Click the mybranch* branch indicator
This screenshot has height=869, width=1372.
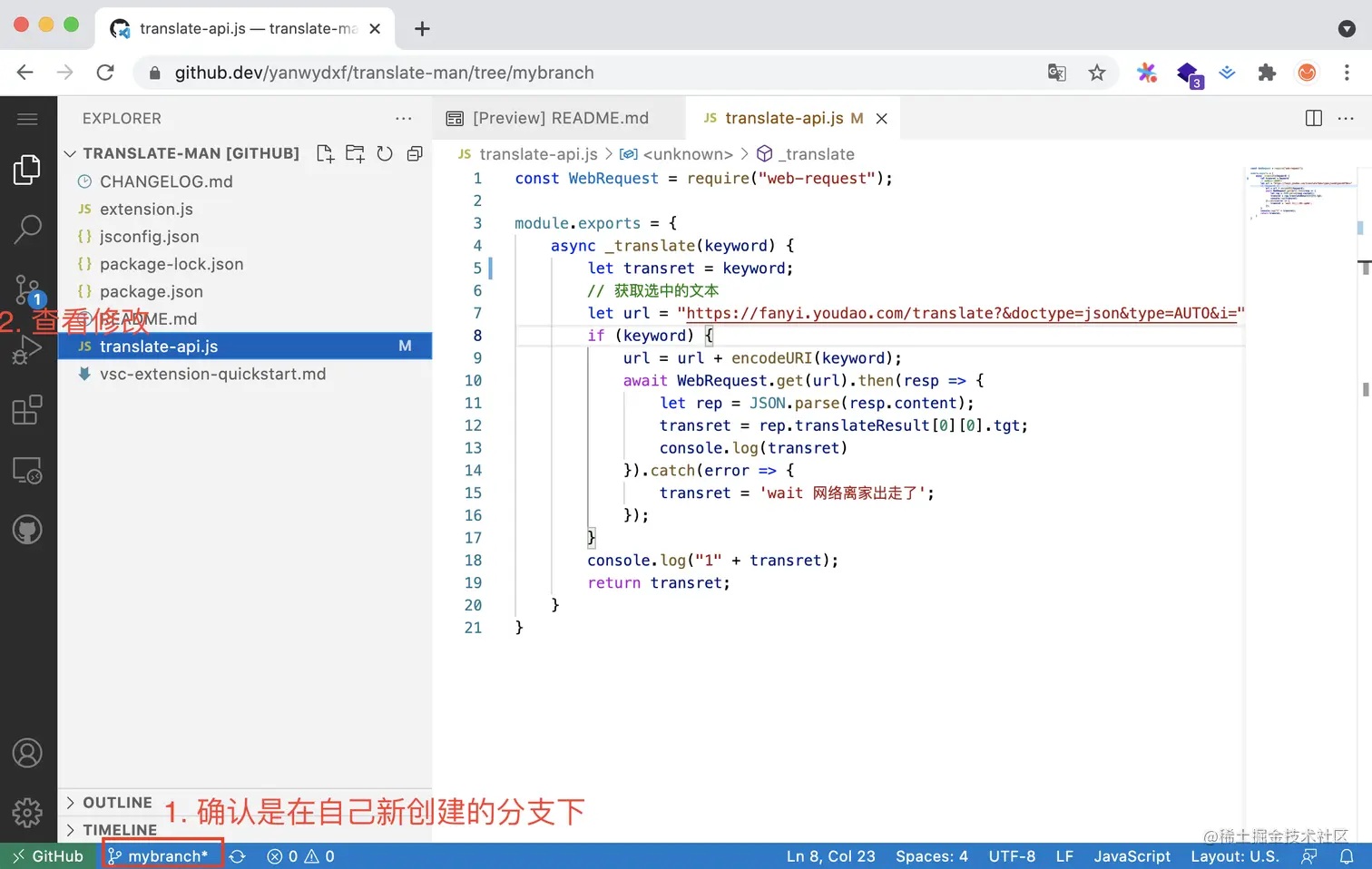(x=160, y=856)
